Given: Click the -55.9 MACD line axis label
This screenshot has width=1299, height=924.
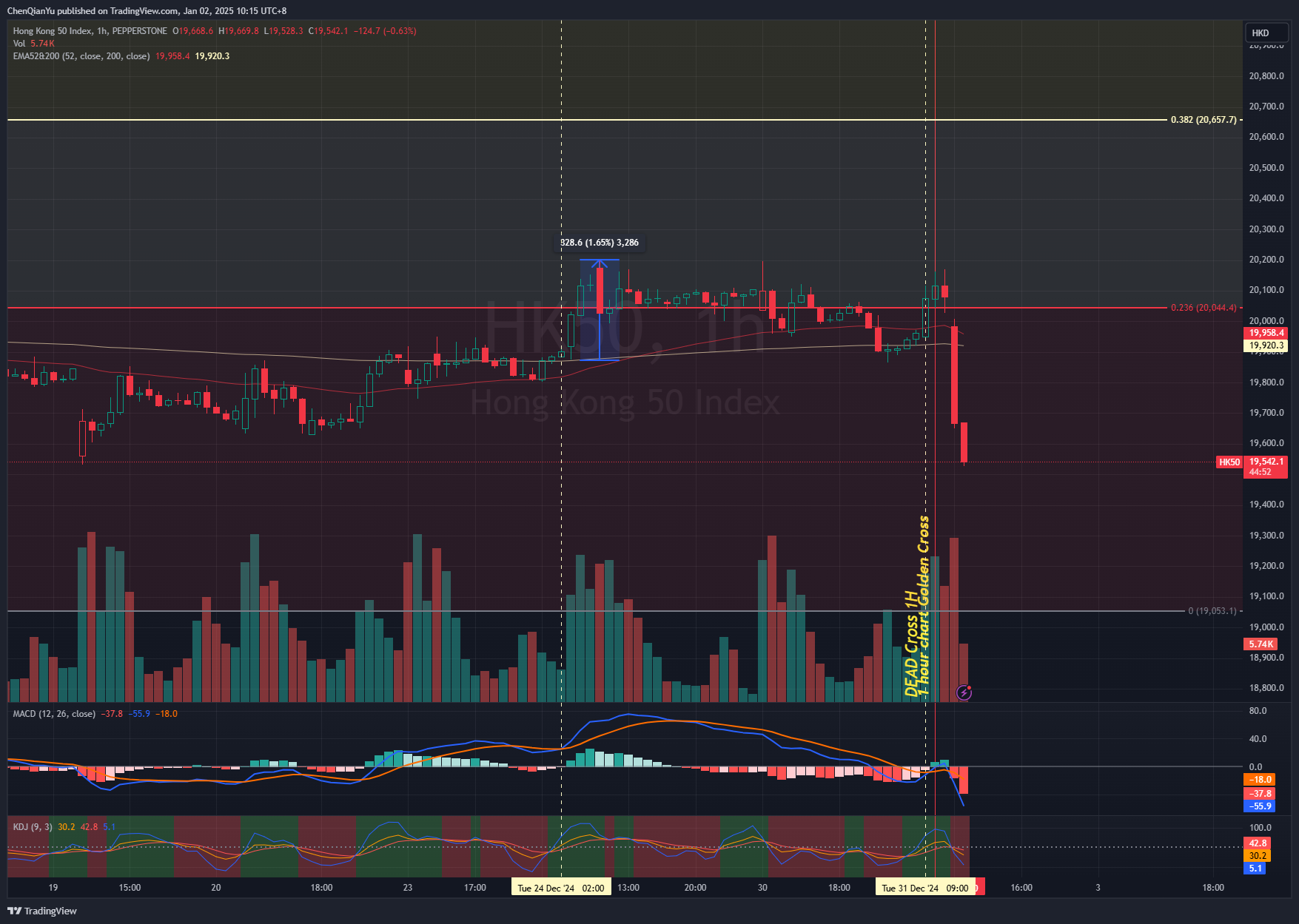Looking at the screenshot, I should click(x=1260, y=806).
